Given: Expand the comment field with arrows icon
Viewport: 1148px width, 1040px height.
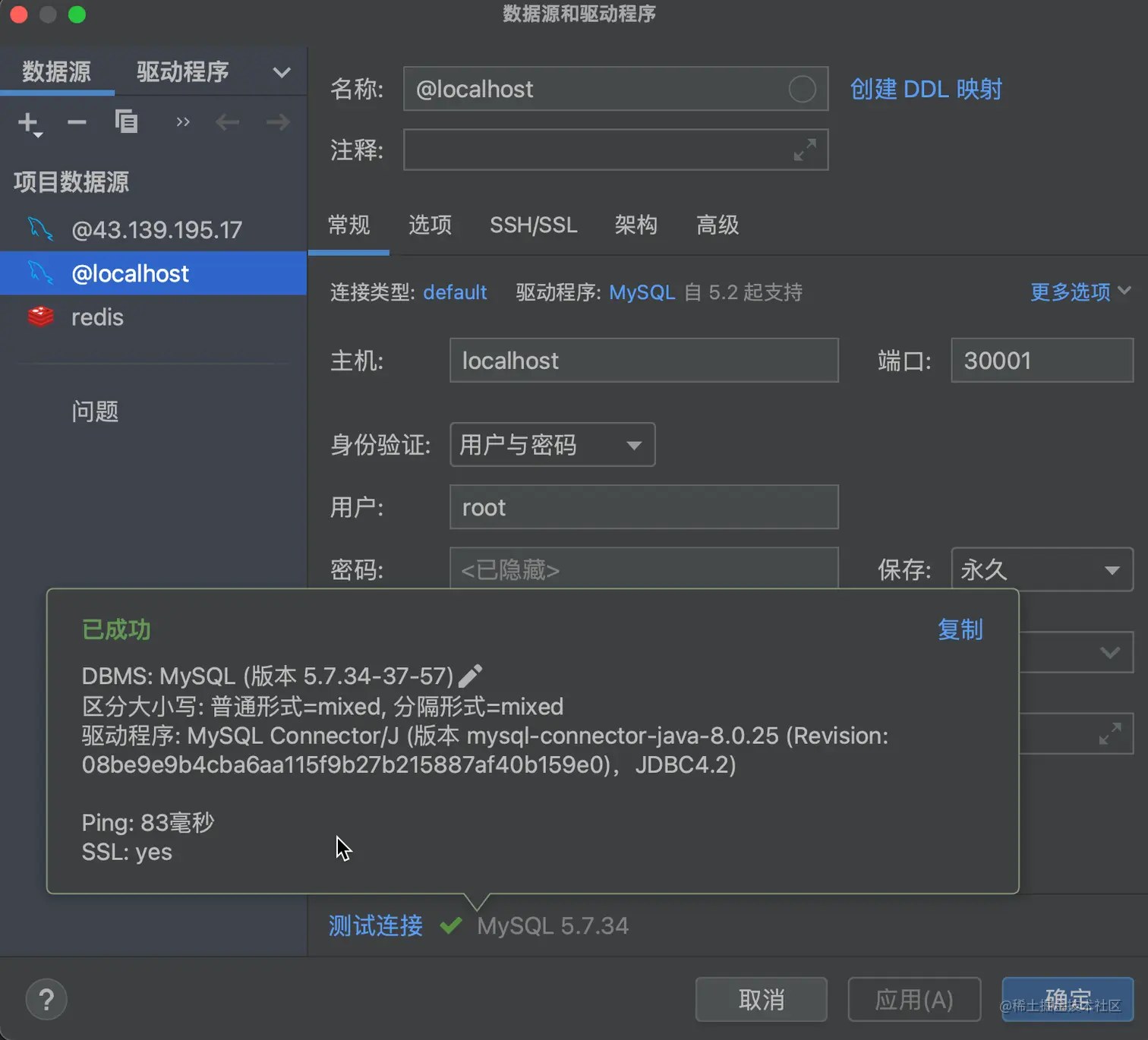Looking at the screenshot, I should point(805,150).
